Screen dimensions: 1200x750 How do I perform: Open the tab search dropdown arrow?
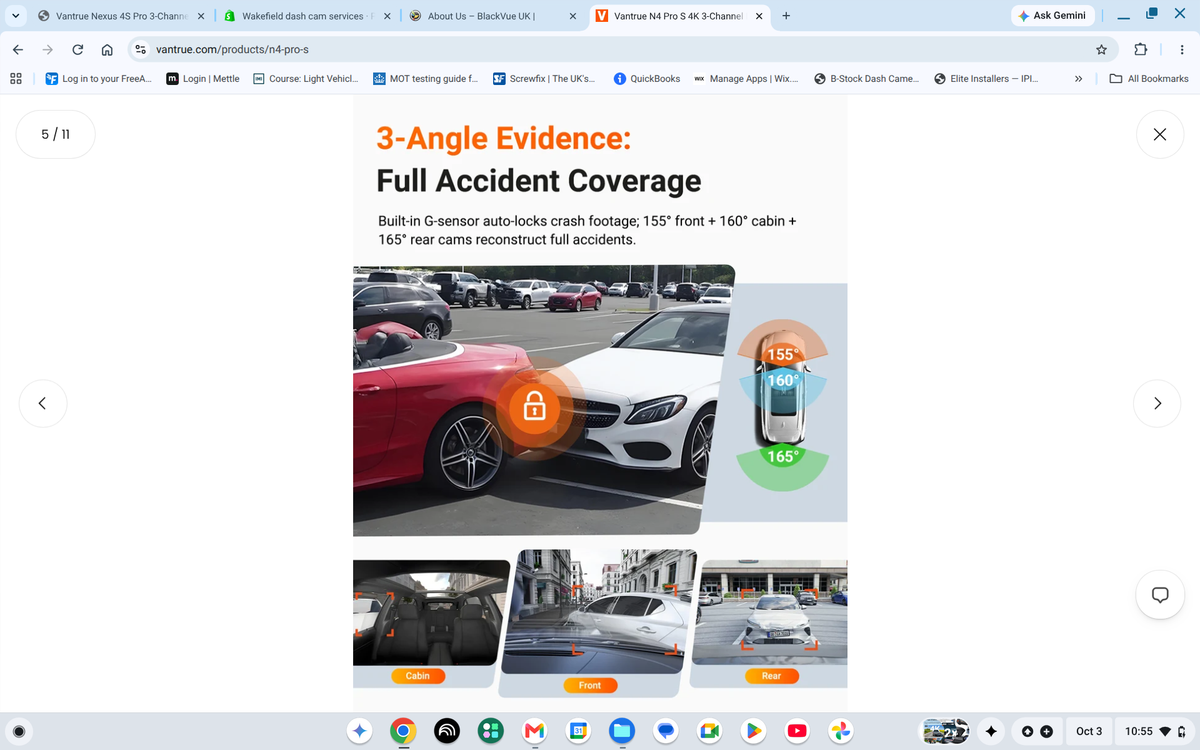15,15
